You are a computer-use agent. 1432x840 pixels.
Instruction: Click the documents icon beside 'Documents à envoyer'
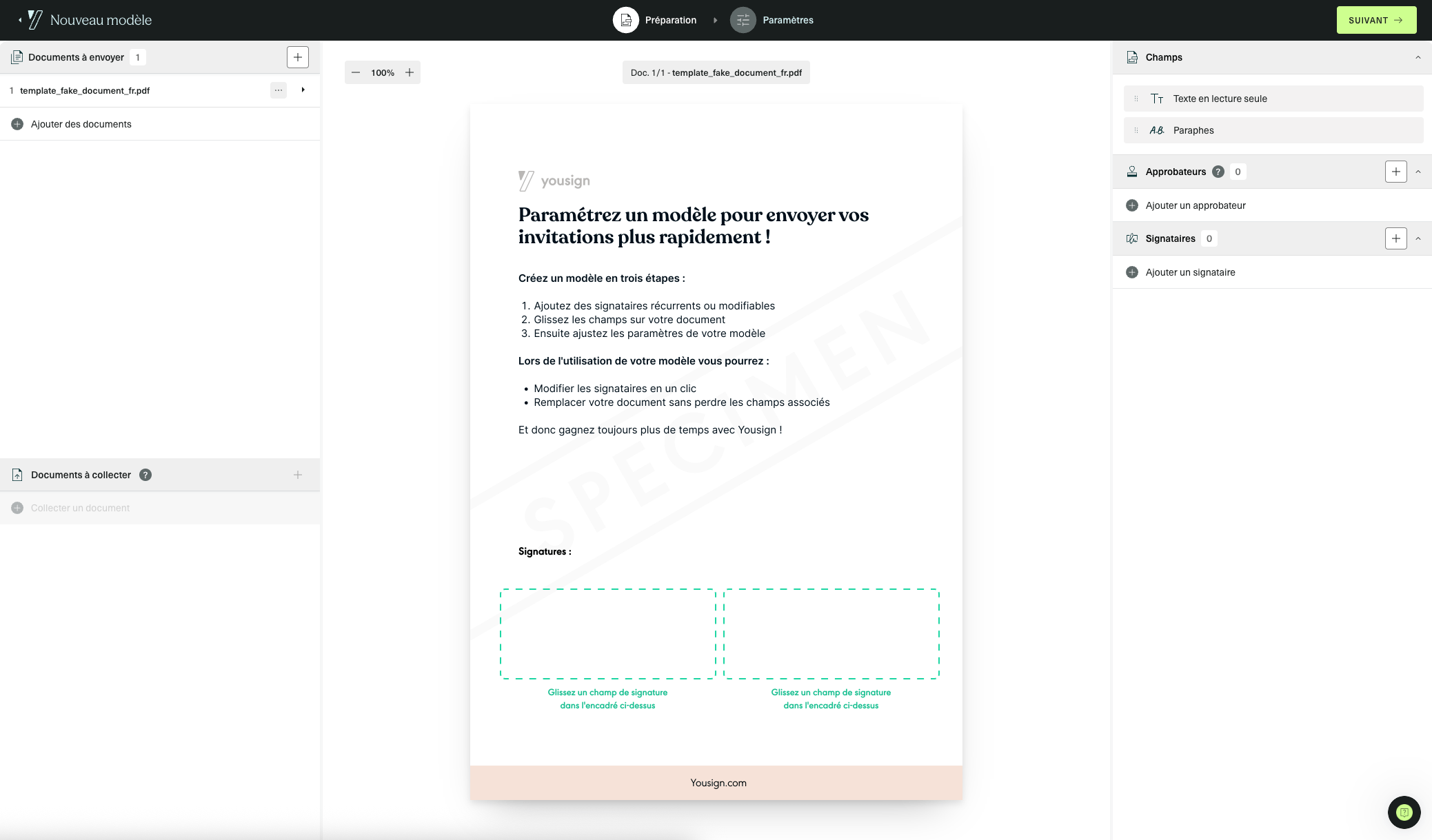17,57
